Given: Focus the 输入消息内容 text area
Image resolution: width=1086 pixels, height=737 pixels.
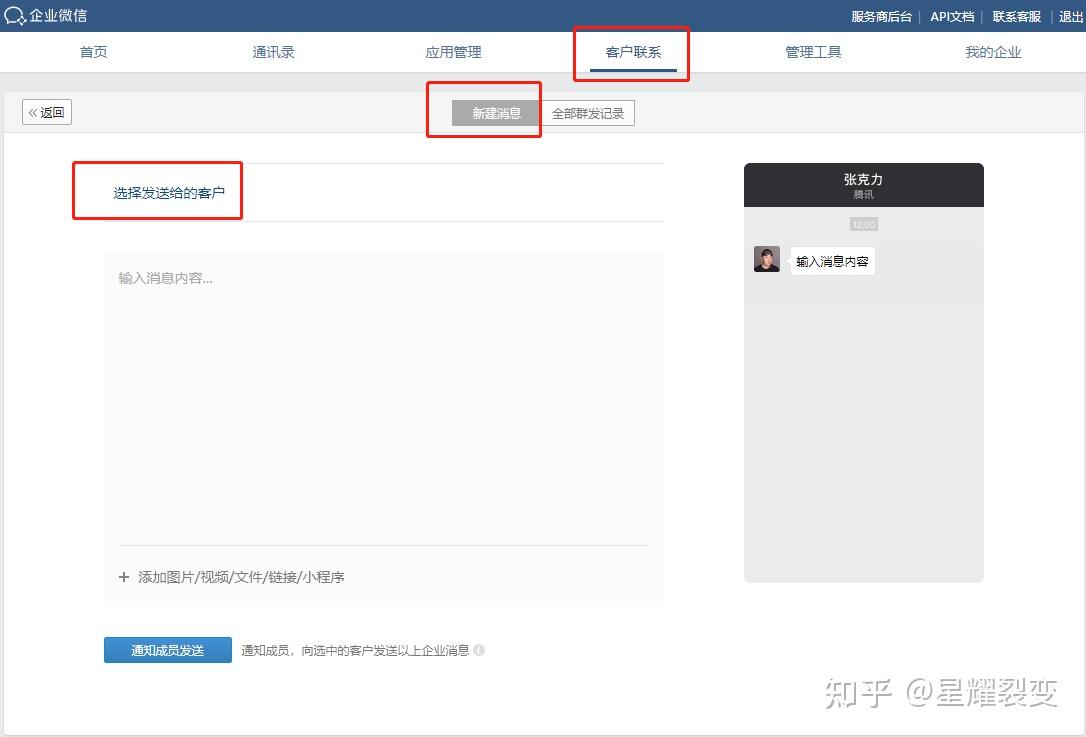Looking at the screenshot, I should (x=384, y=398).
